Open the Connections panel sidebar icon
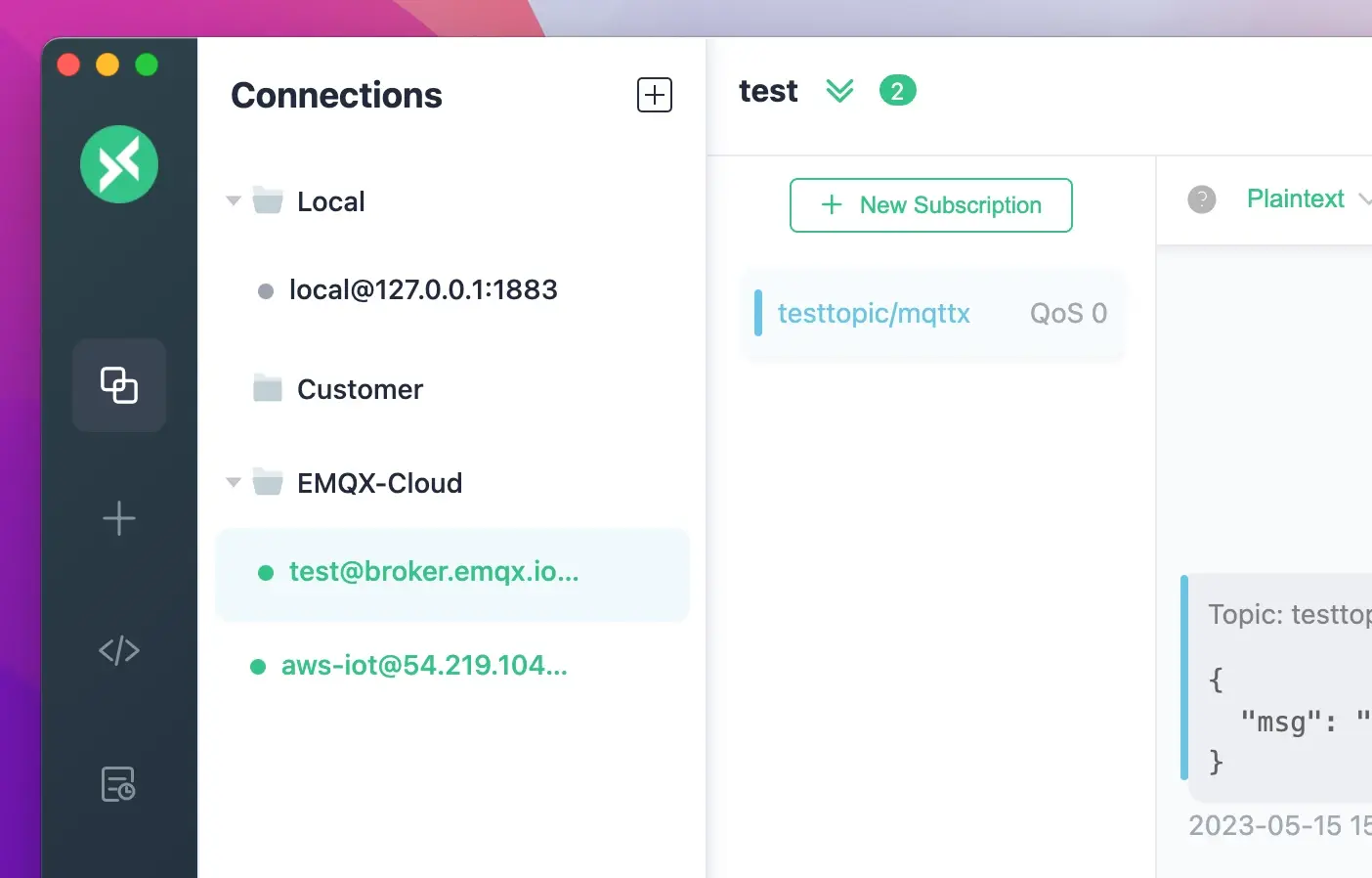This screenshot has width=1372, height=878. tap(118, 384)
